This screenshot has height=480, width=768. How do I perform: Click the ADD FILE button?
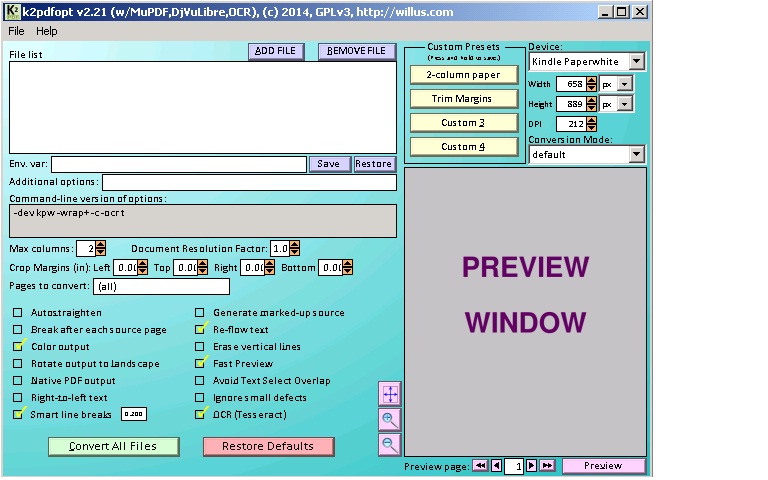pos(276,51)
